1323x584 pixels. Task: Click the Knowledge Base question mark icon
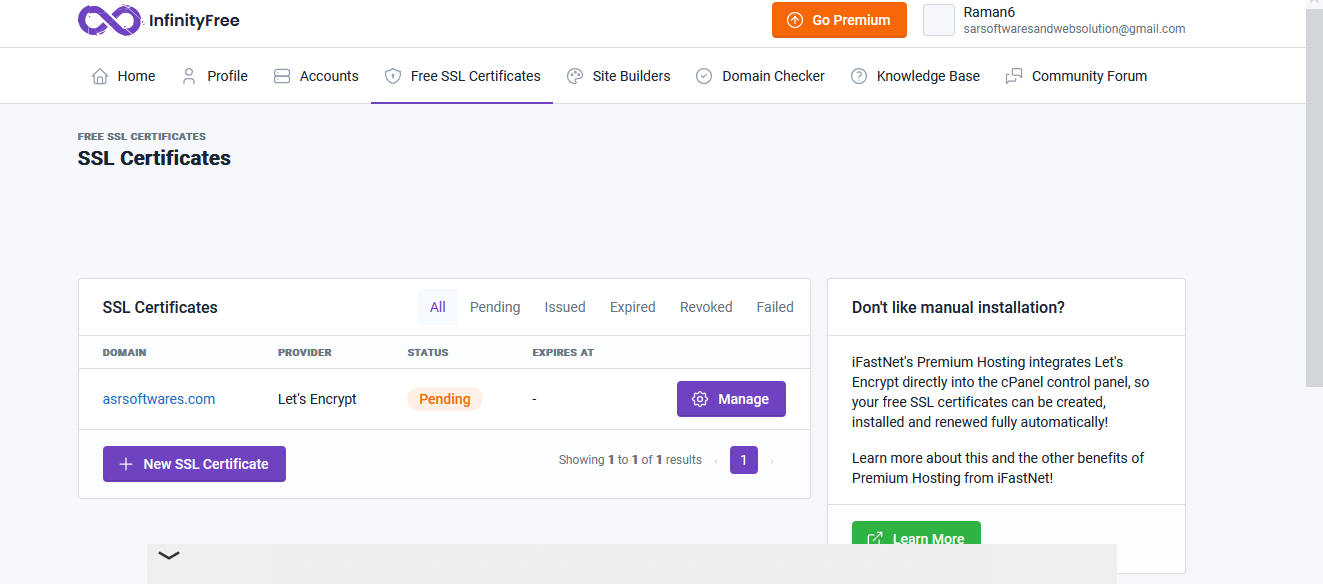859,76
